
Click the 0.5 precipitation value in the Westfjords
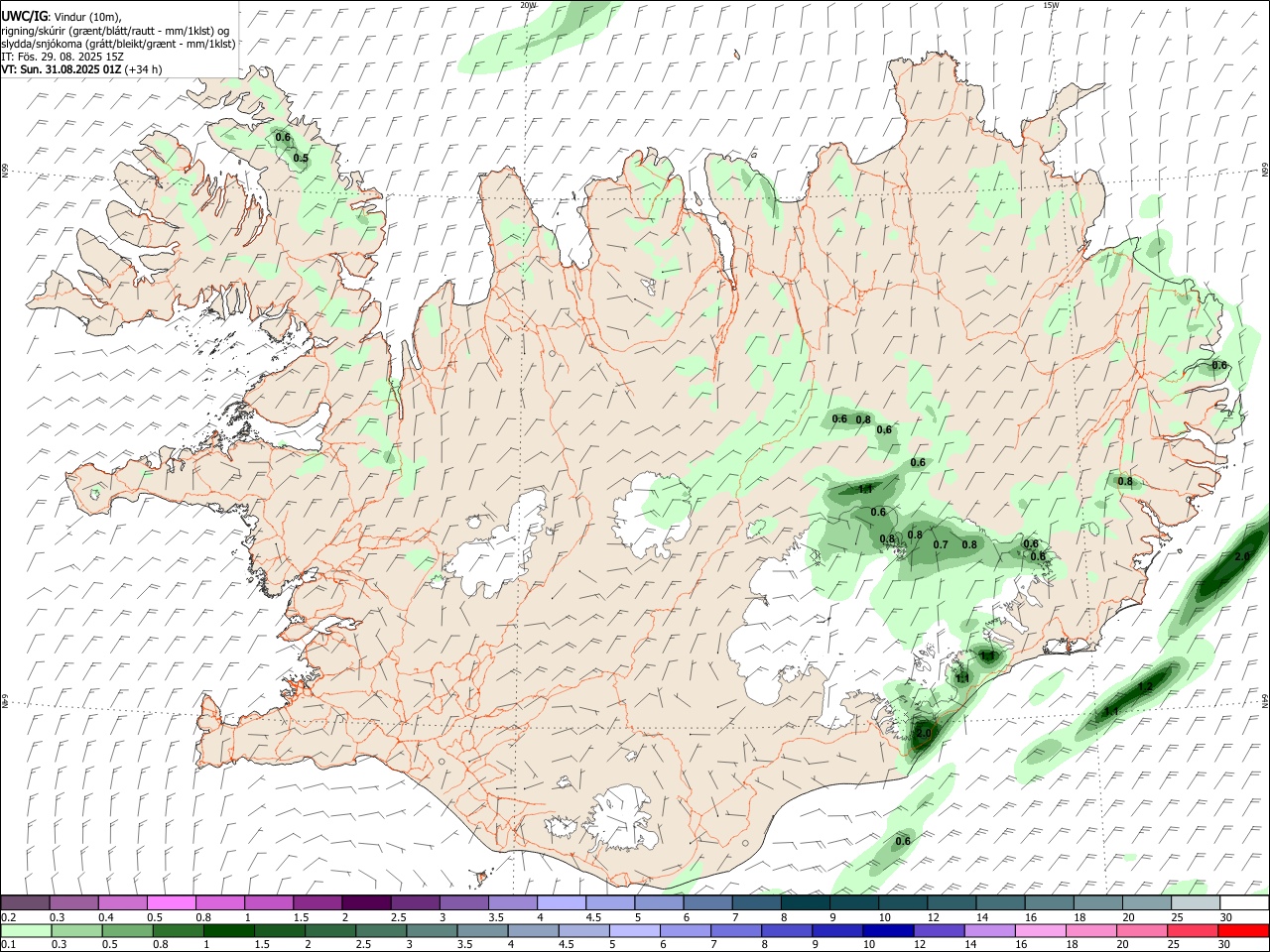[301, 158]
